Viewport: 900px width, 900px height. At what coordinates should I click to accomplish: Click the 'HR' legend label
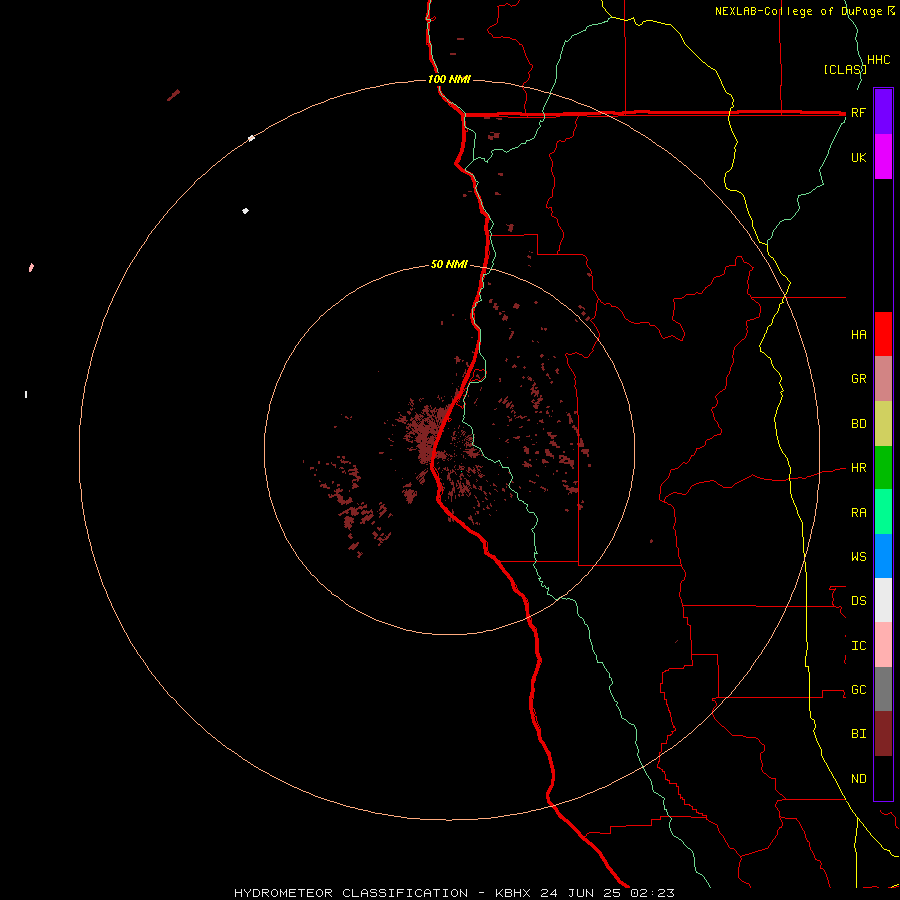click(x=858, y=468)
